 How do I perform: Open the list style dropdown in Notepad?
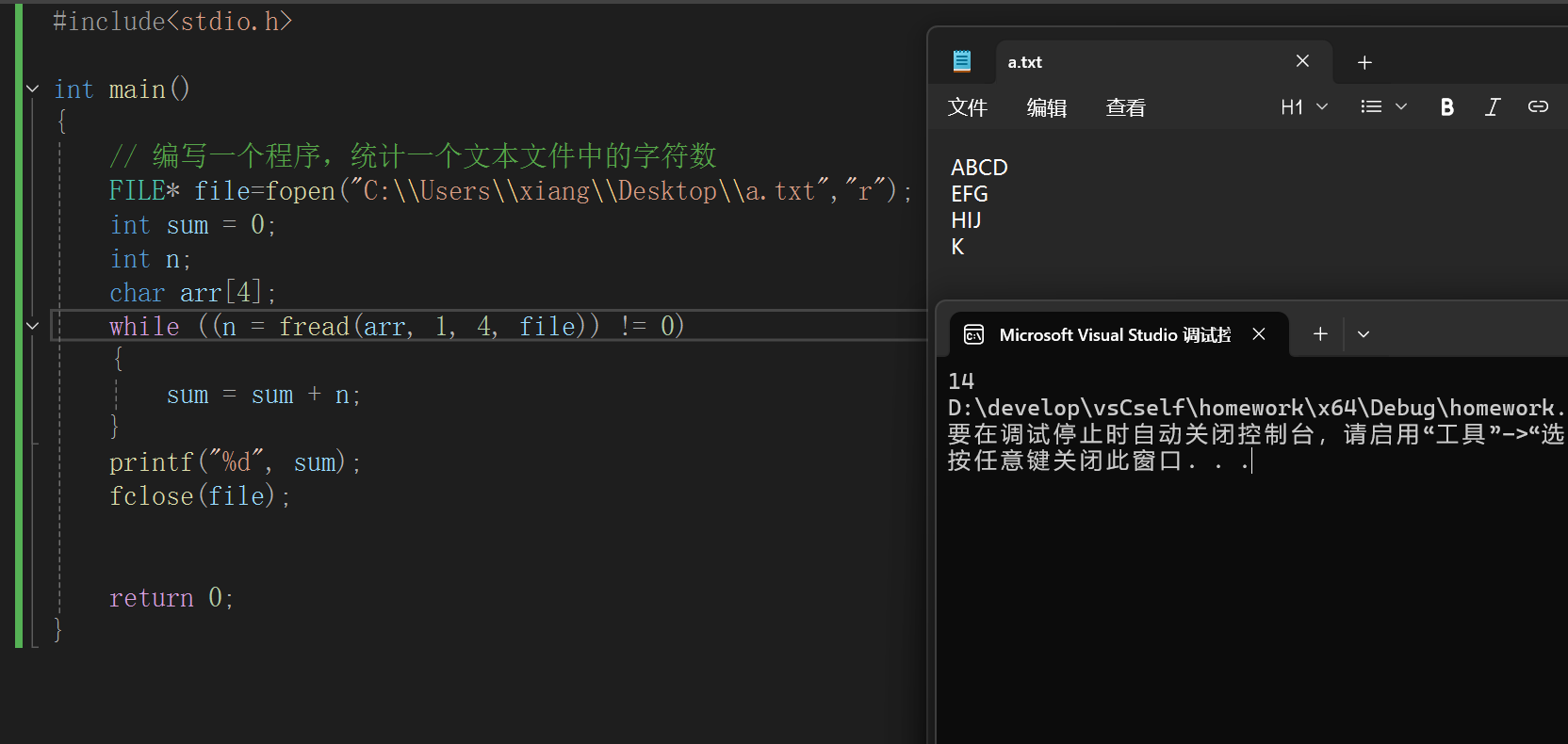(1383, 107)
